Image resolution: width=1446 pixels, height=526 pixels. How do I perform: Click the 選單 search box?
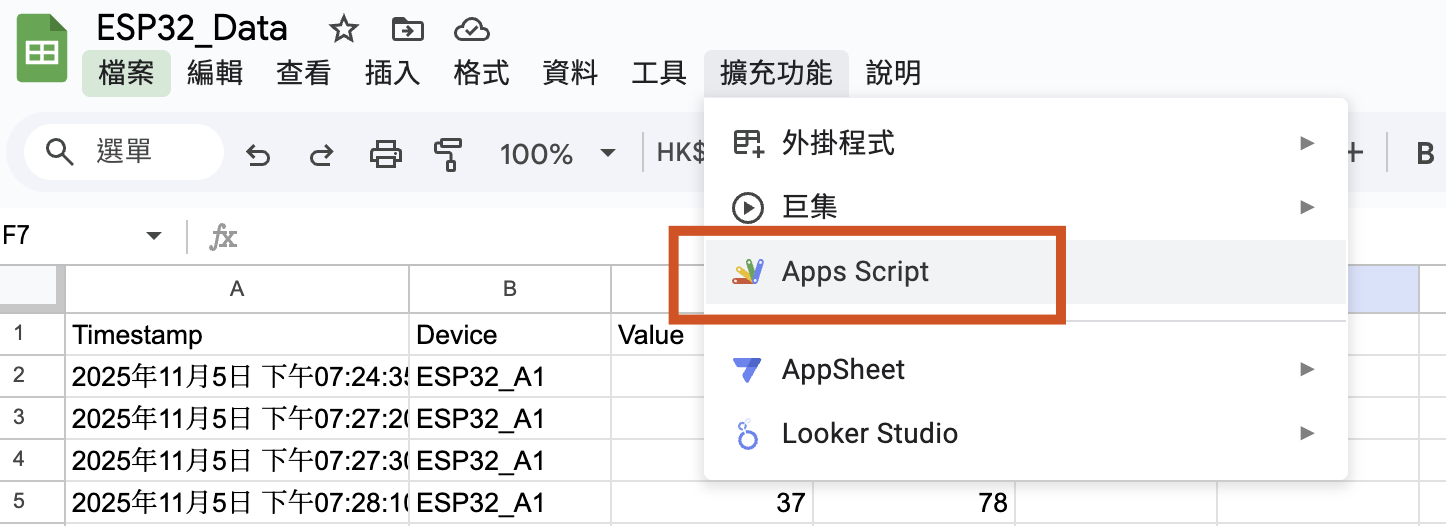coord(124,152)
